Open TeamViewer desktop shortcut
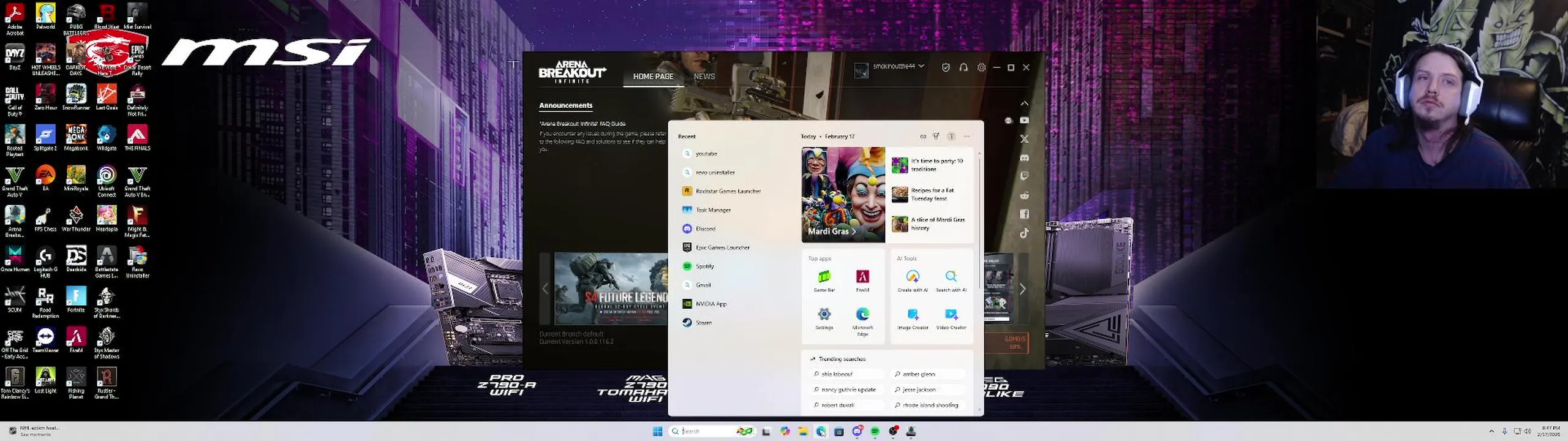The image size is (1568, 441). point(45,341)
